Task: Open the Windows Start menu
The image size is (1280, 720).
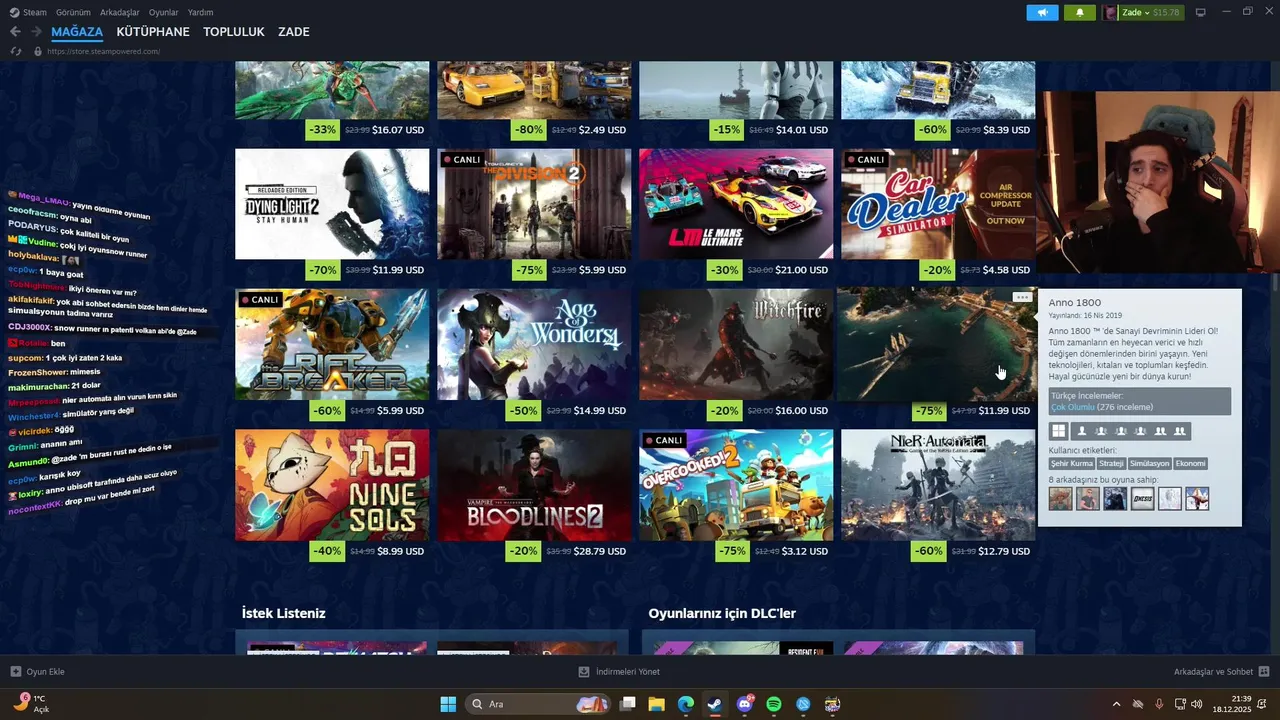Action: [x=448, y=704]
